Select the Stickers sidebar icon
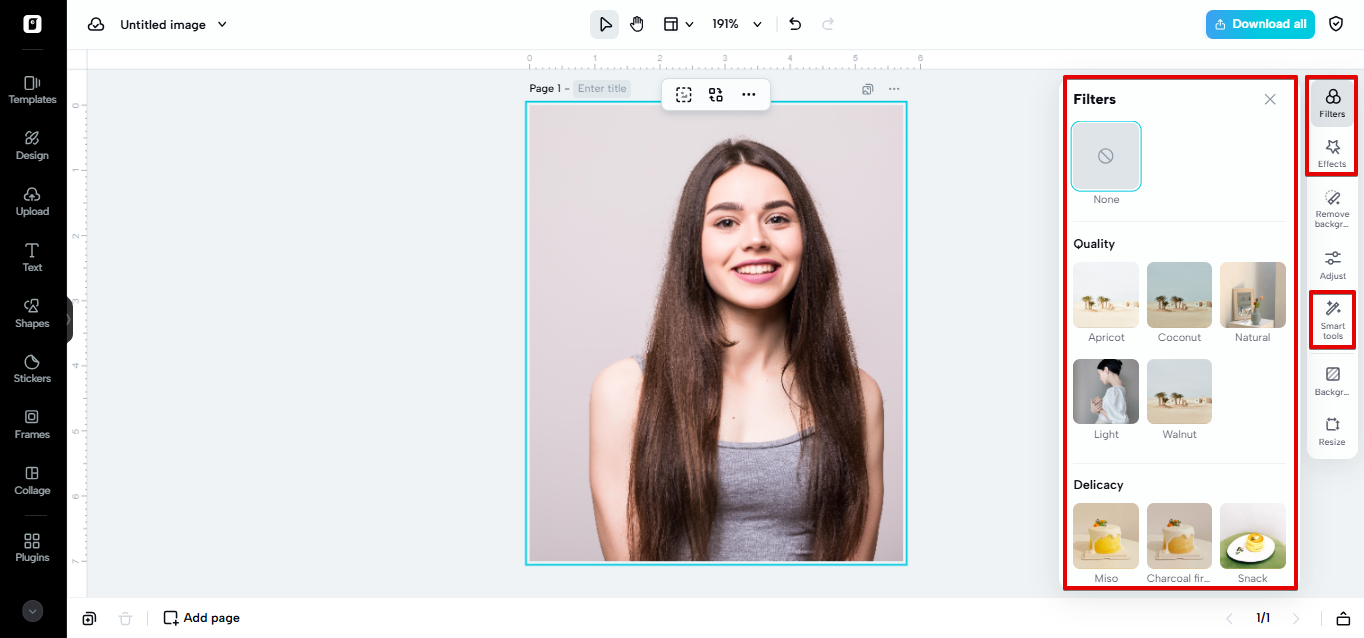Image resolution: width=1364 pixels, height=638 pixels. point(31,368)
